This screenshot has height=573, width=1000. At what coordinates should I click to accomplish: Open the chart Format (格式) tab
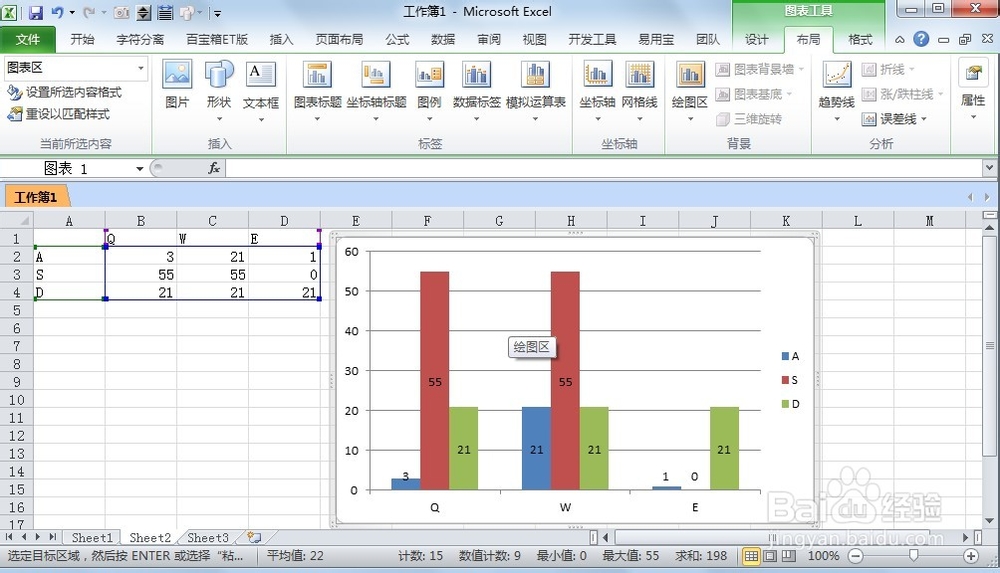pyautogui.click(x=860, y=40)
